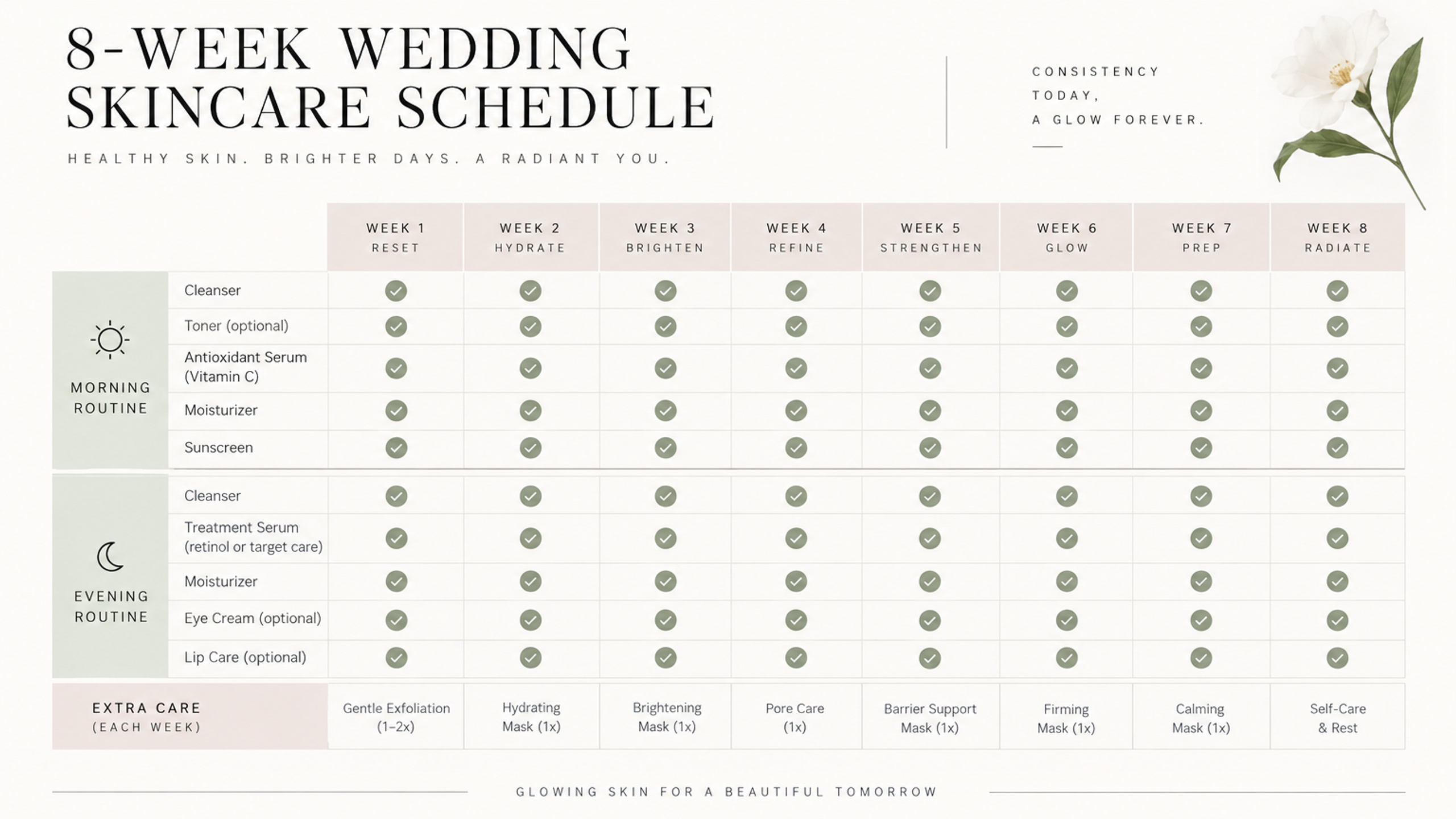Toggle Week 2 Toner check
Viewport: 1456px width, 819px height.
tap(530, 326)
